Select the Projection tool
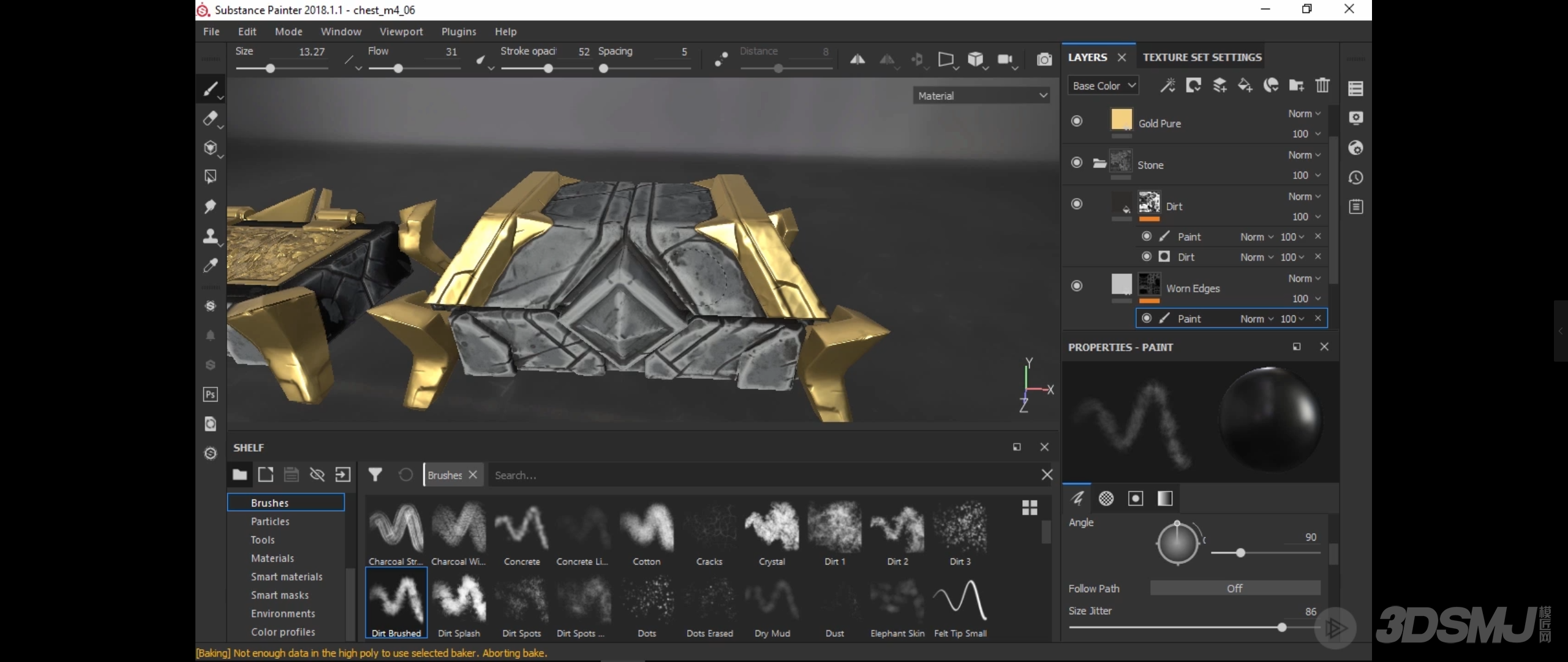Image resolution: width=1568 pixels, height=662 pixels. (x=210, y=148)
